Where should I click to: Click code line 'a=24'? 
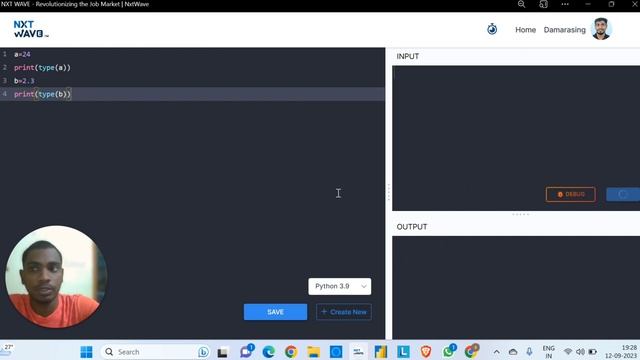(x=22, y=54)
